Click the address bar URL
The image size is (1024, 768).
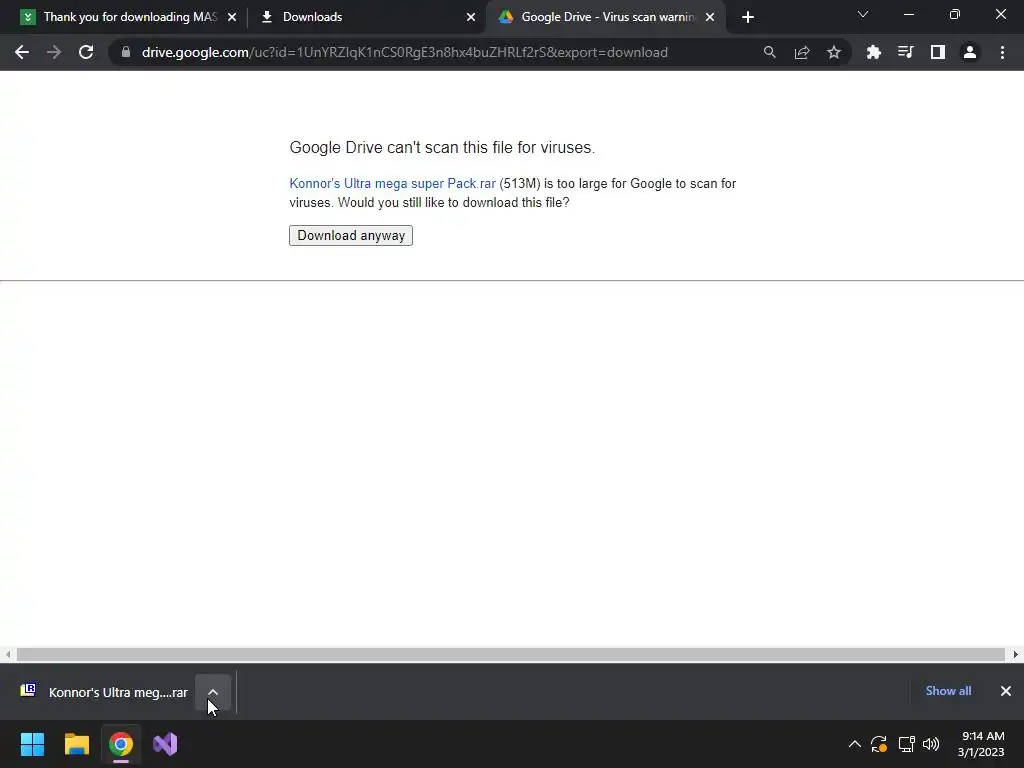pos(404,52)
